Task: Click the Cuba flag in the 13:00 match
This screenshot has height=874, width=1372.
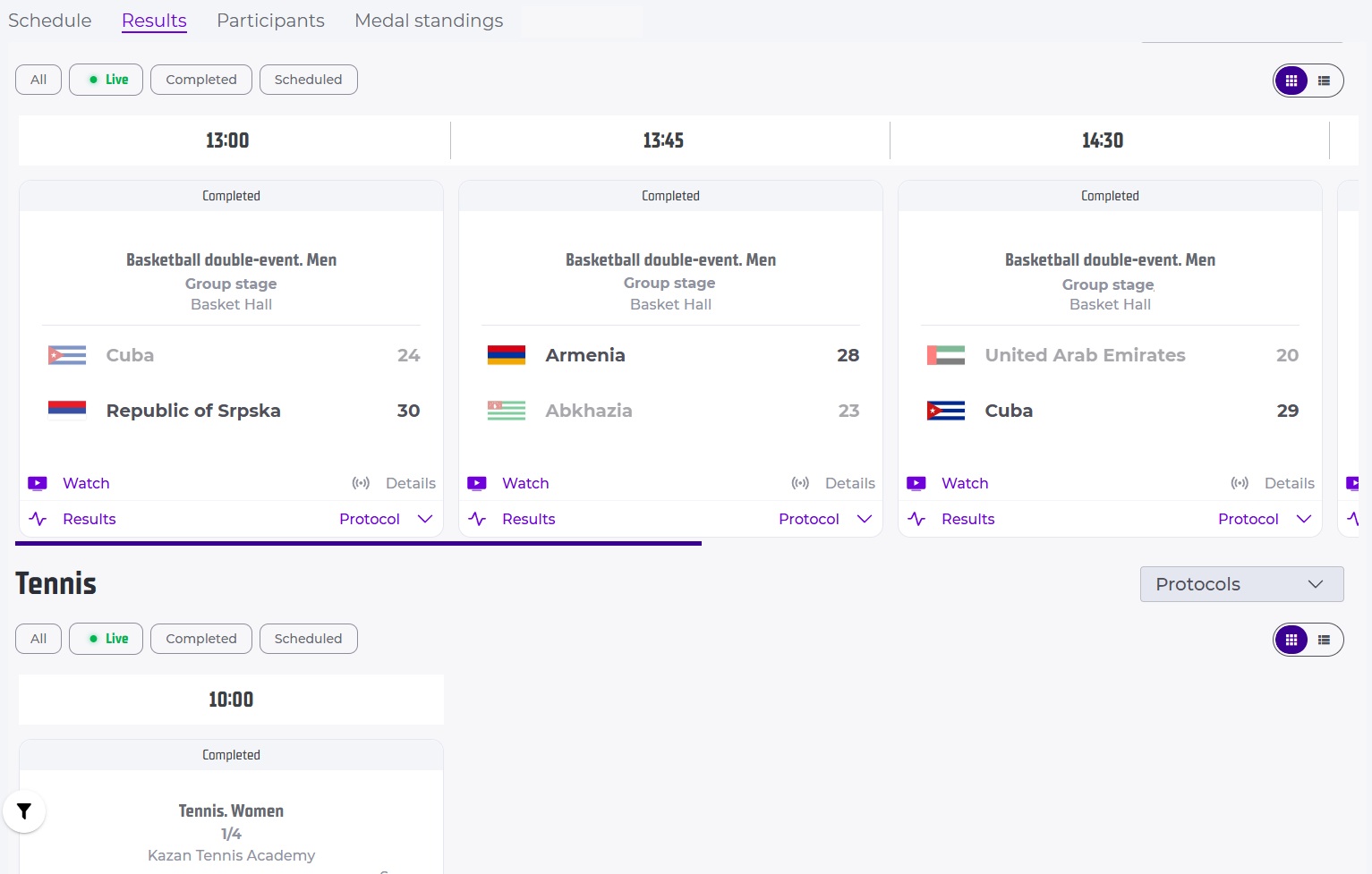Action: pos(67,355)
